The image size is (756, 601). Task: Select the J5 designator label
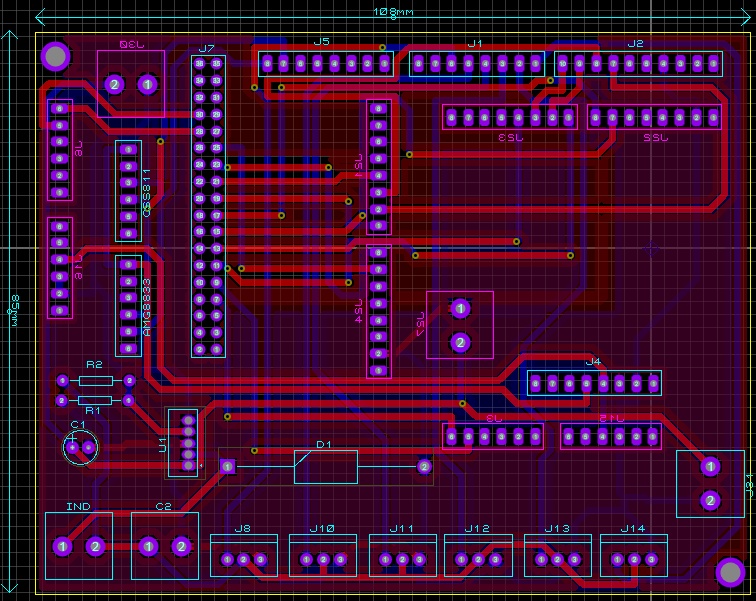pos(322,42)
